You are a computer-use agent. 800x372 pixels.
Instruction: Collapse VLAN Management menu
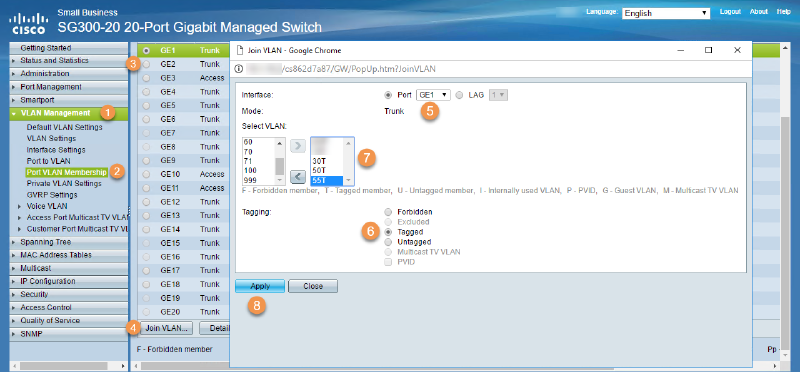[x=55, y=113]
